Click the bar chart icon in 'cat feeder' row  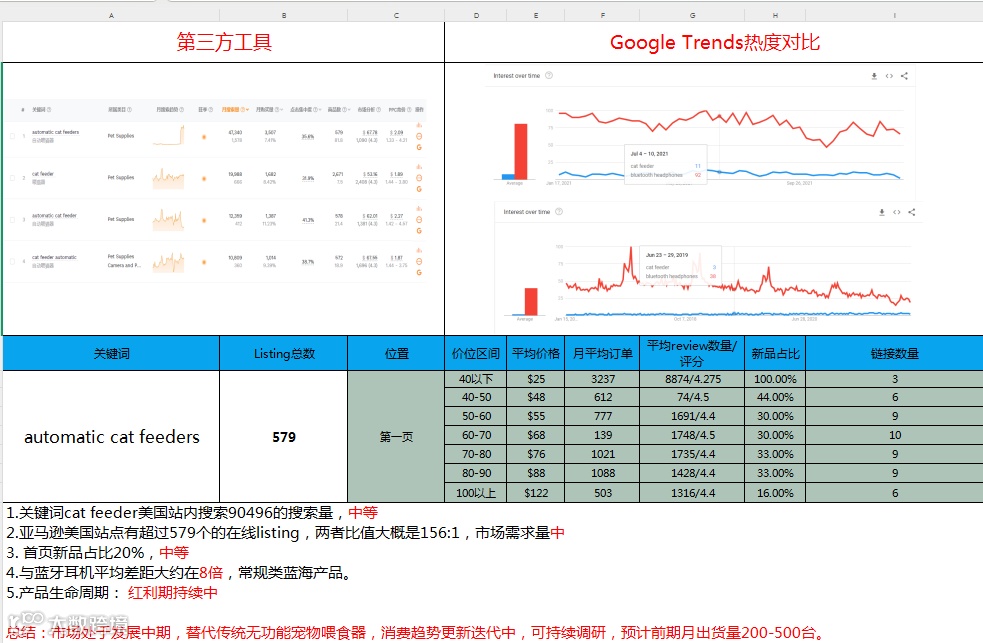[419, 167]
